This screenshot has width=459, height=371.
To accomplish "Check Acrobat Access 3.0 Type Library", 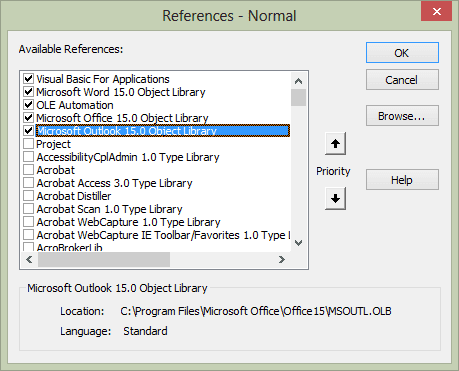I will coord(29,183).
